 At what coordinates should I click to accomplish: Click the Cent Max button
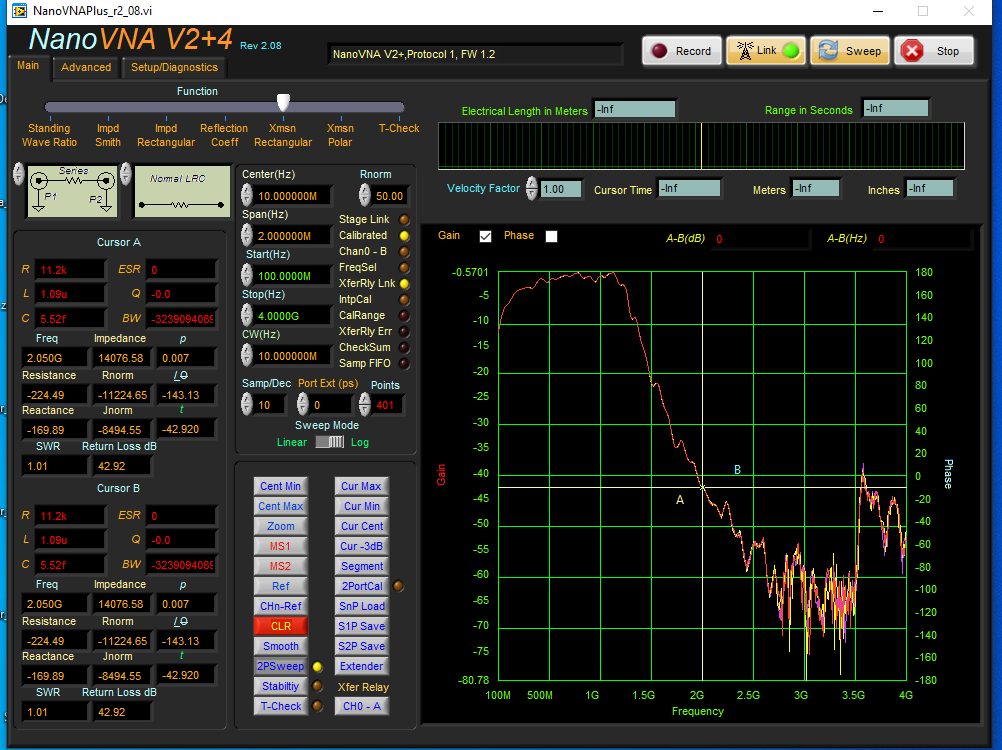pos(281,506)
